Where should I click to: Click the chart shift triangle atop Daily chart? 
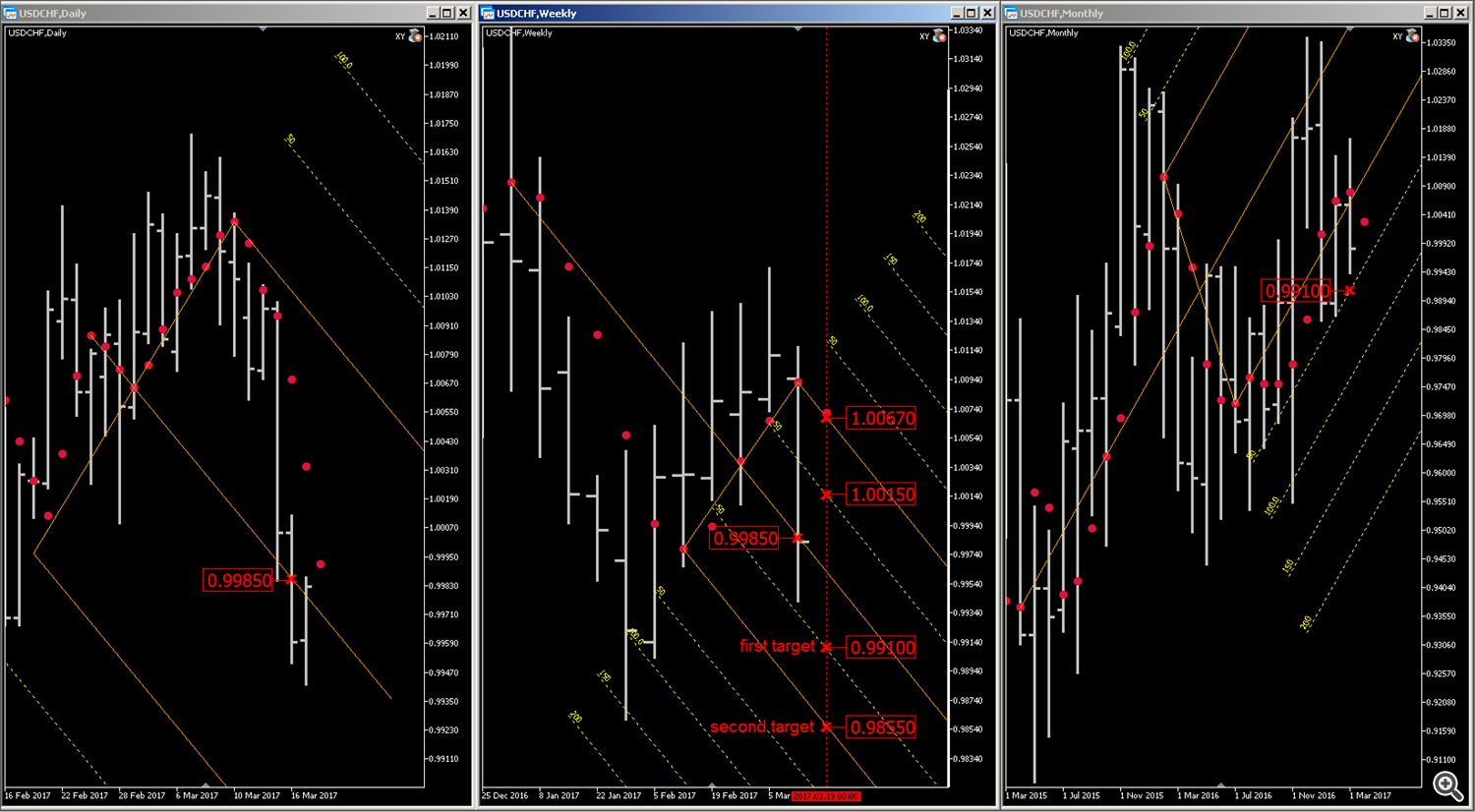[263, 29]
